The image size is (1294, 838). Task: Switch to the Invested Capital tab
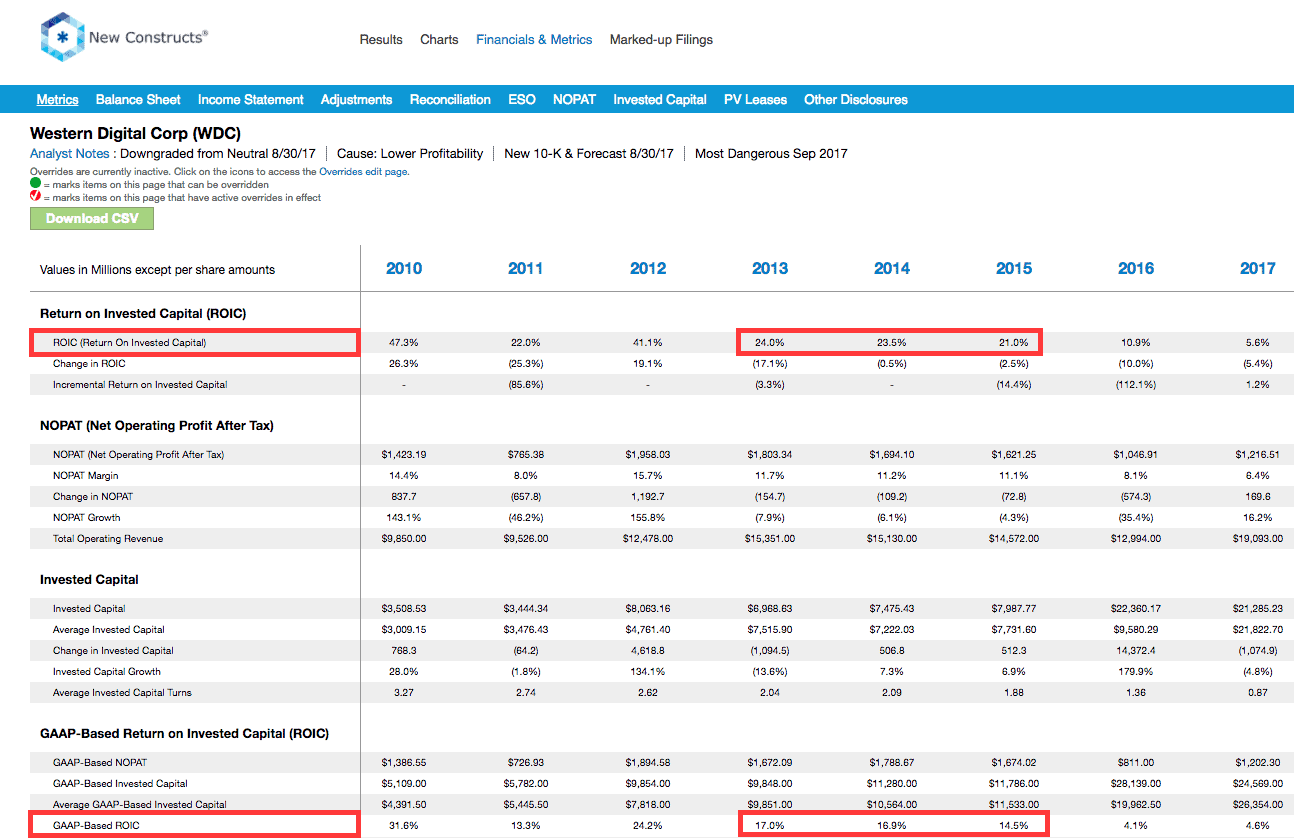tap(660, 99)
